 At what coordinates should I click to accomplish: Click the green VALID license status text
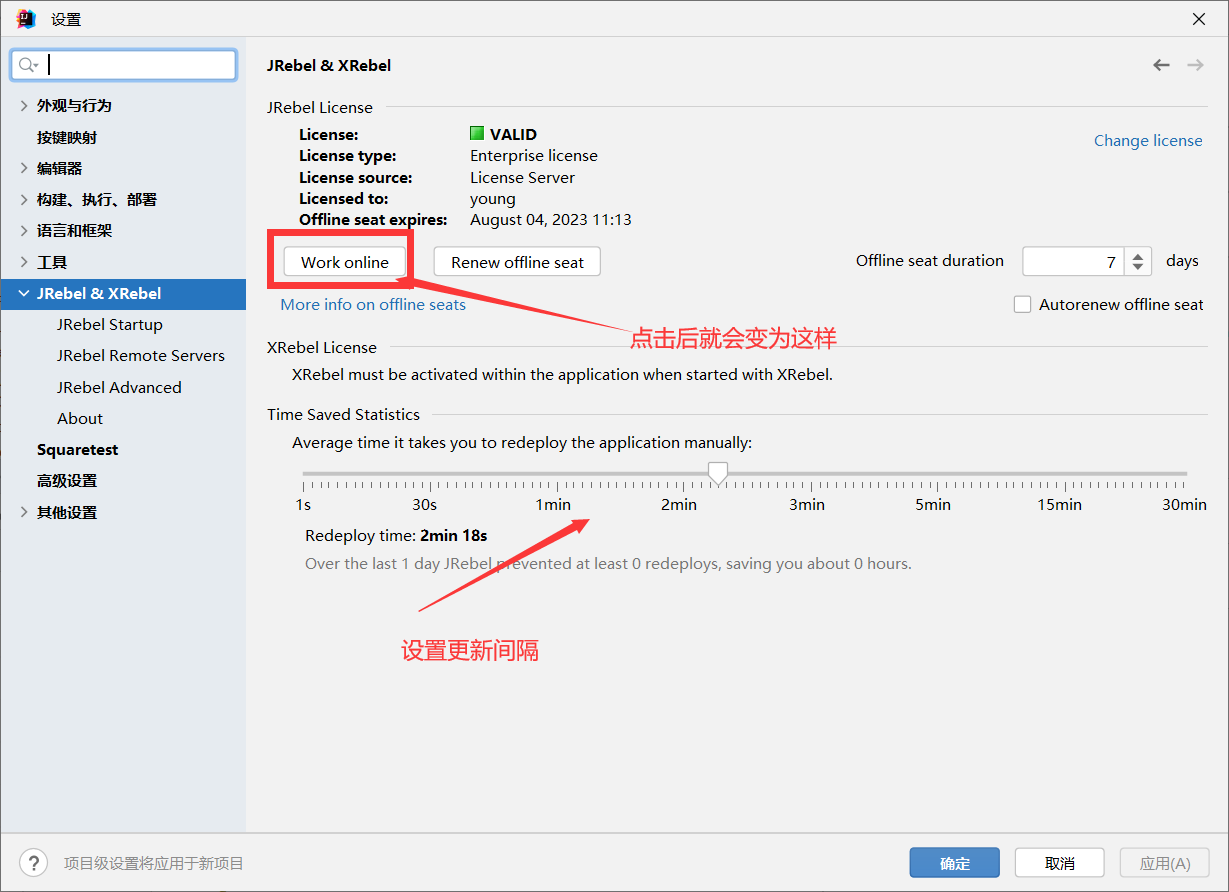point(513,134)
